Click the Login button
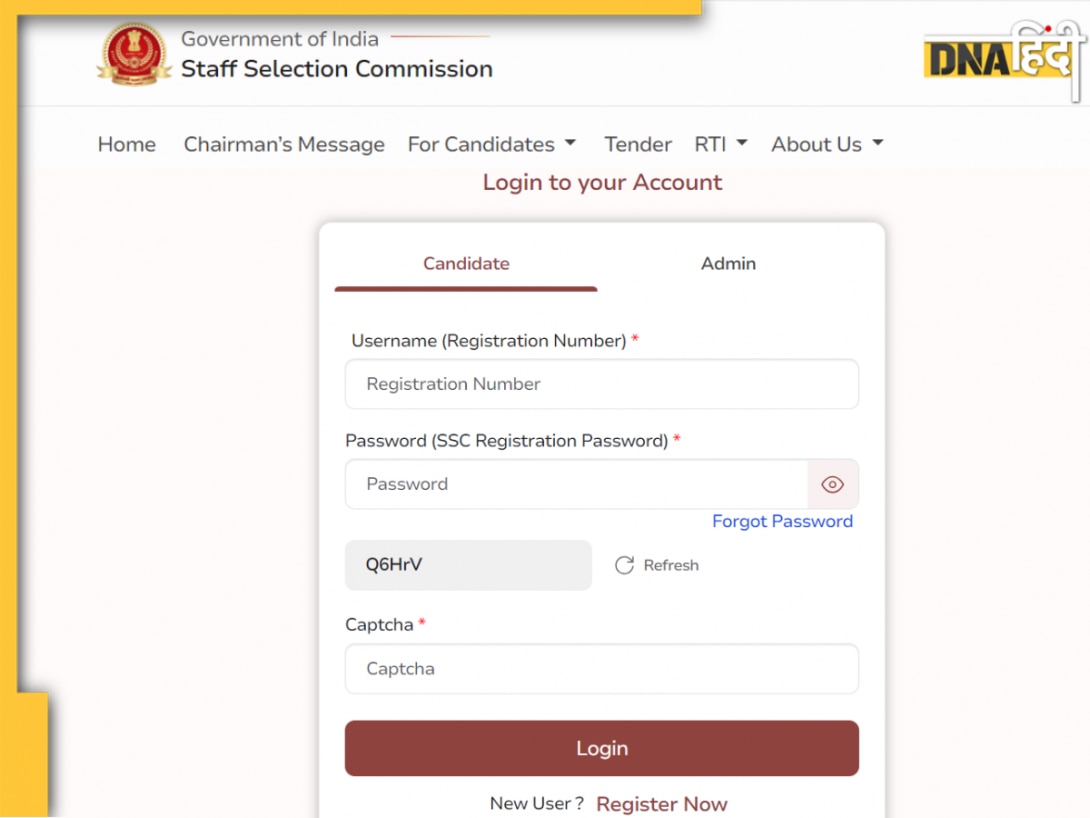The width and height of the screenshot is (1090, 818). pos(602,748)
